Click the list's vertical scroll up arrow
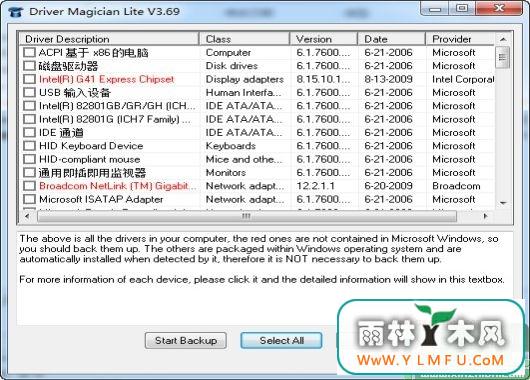530x380 pixels. [x=503, y=39]
